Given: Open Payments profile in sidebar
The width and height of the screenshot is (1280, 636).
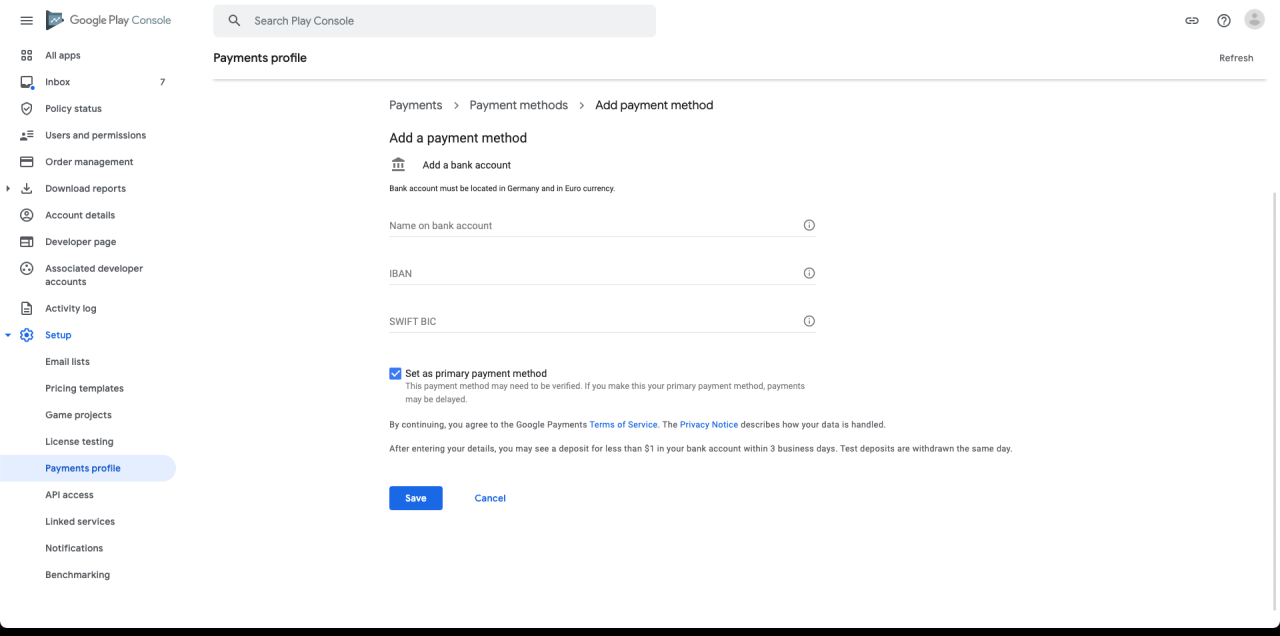Looking at the screenshot, I should (x=83, y=469).
